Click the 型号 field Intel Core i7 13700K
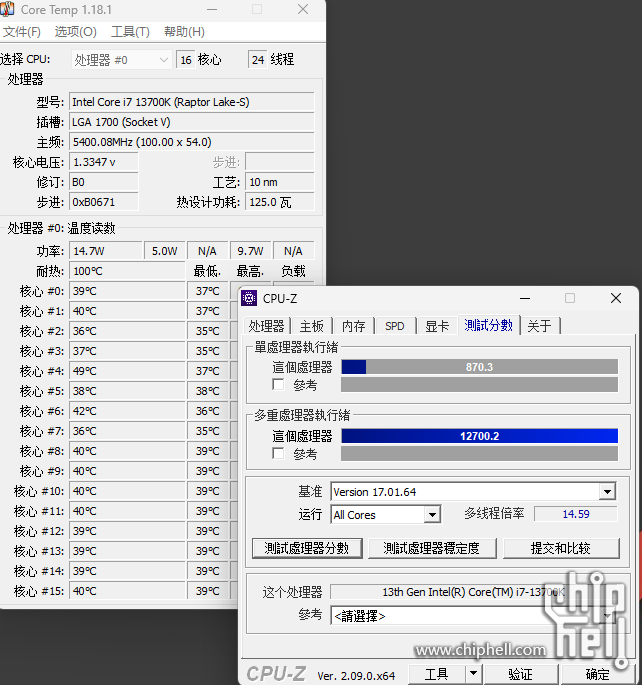 (x=192, y=102)
